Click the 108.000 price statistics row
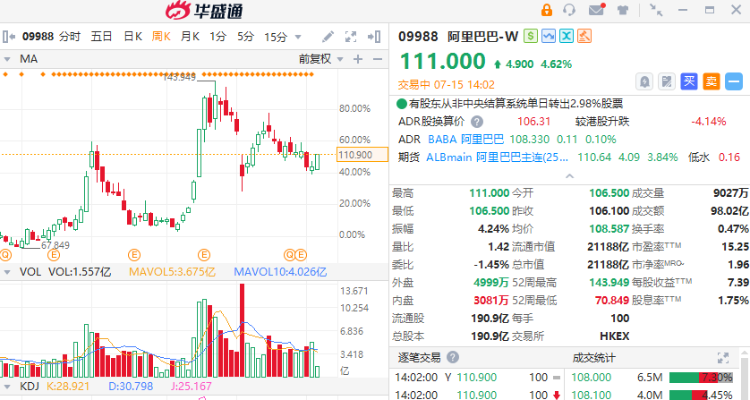This screenshot has height=400, width=750. (652, 378)
